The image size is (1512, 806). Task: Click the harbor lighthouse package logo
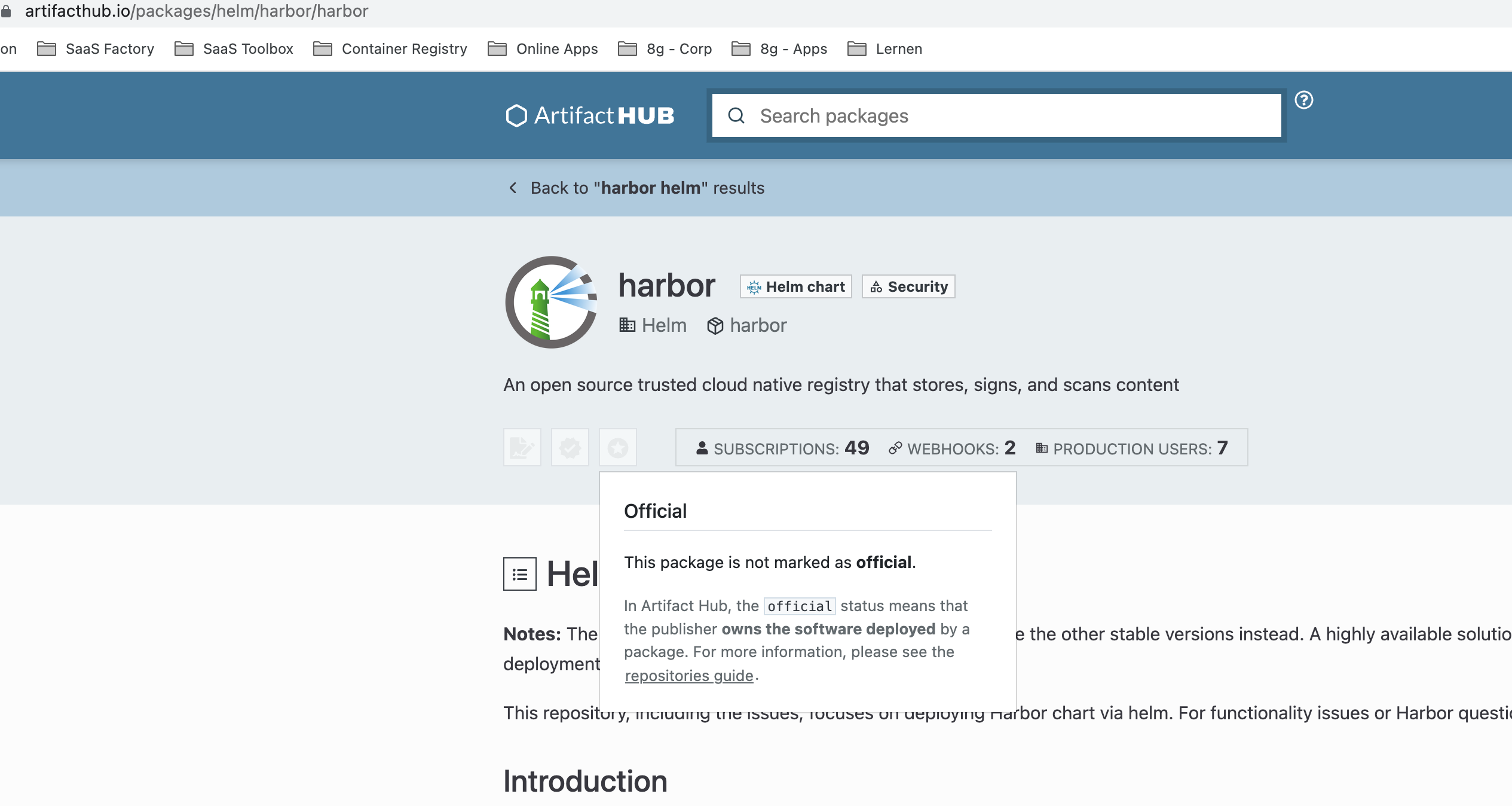coord(551,303)
